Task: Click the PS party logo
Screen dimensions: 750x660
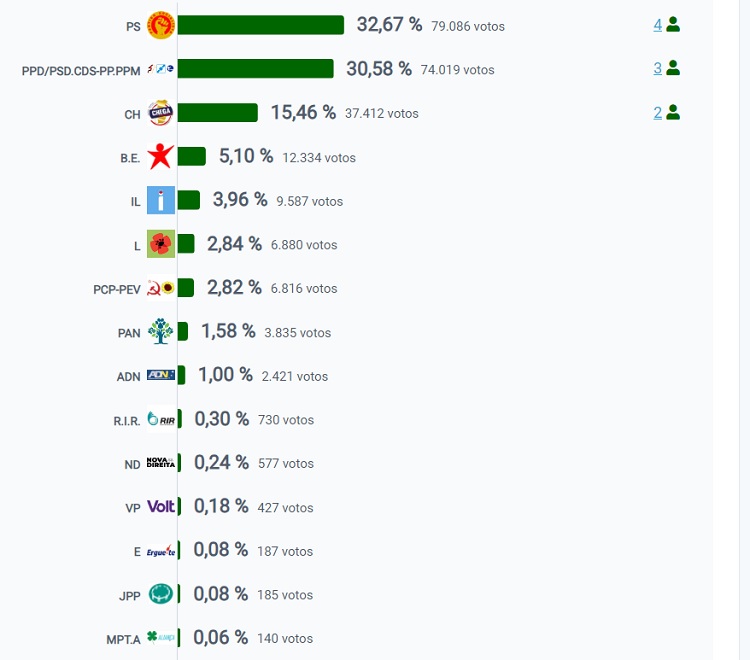Action: pos(160,25)
